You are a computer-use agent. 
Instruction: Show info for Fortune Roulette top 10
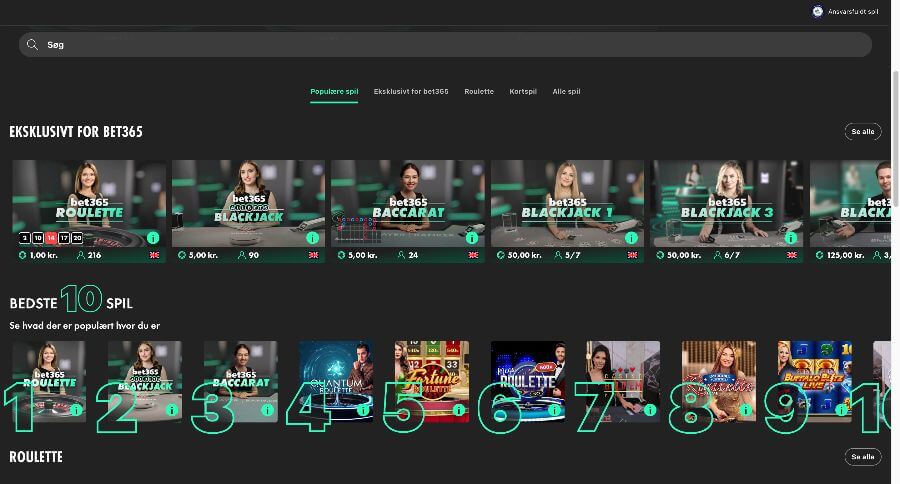[x=459, y=410]
